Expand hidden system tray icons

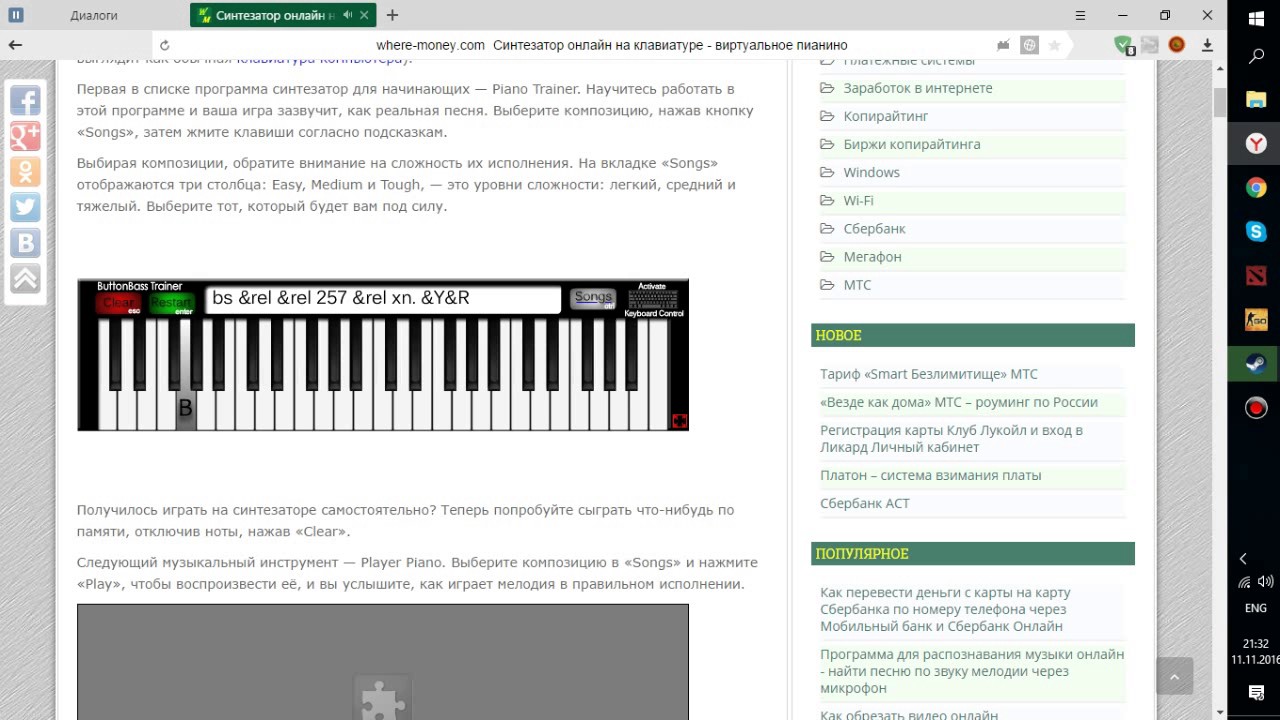[x=1243, y=559]
